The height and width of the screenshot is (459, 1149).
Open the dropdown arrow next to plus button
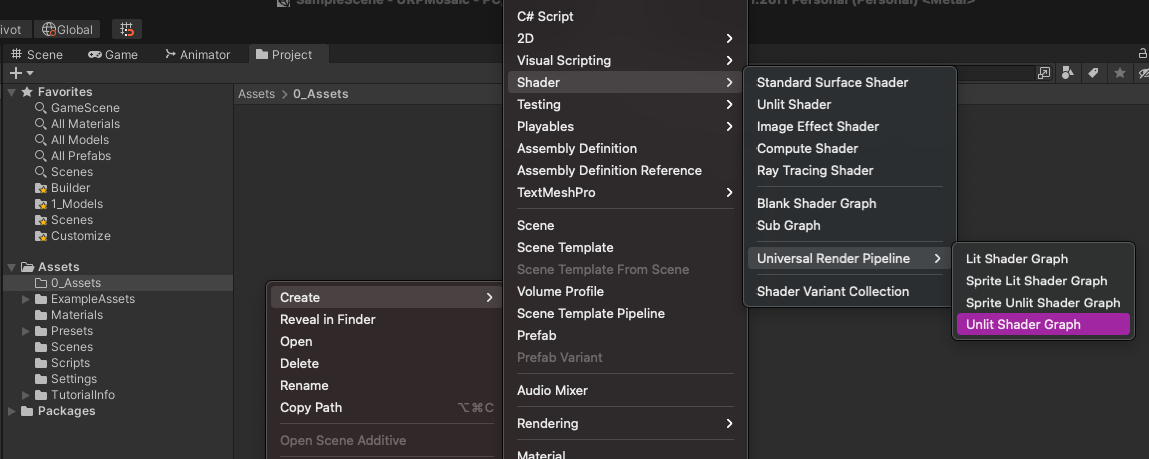tap(30, 73)
